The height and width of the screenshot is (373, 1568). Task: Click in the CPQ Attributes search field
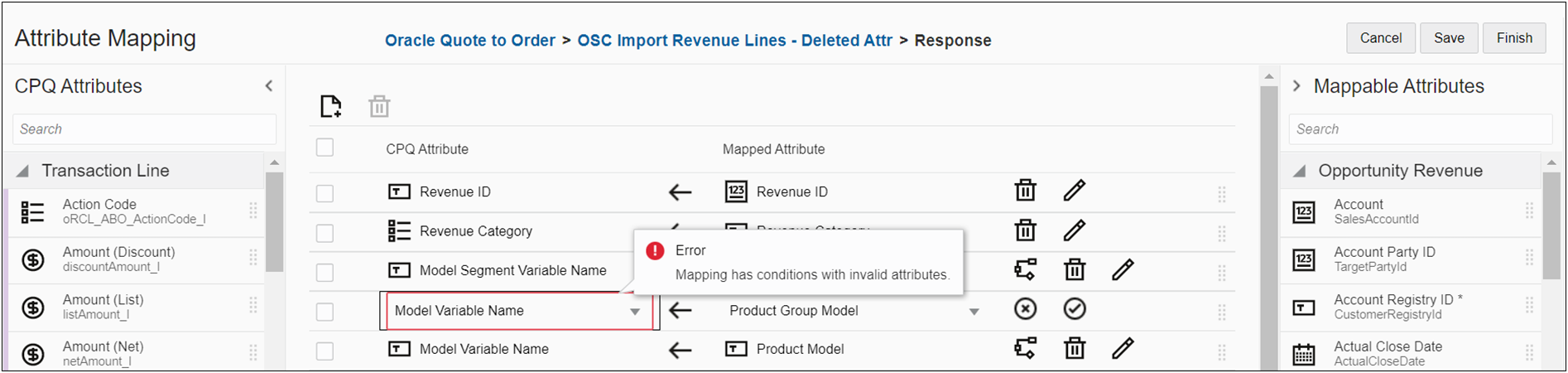(x=145, y=129)
